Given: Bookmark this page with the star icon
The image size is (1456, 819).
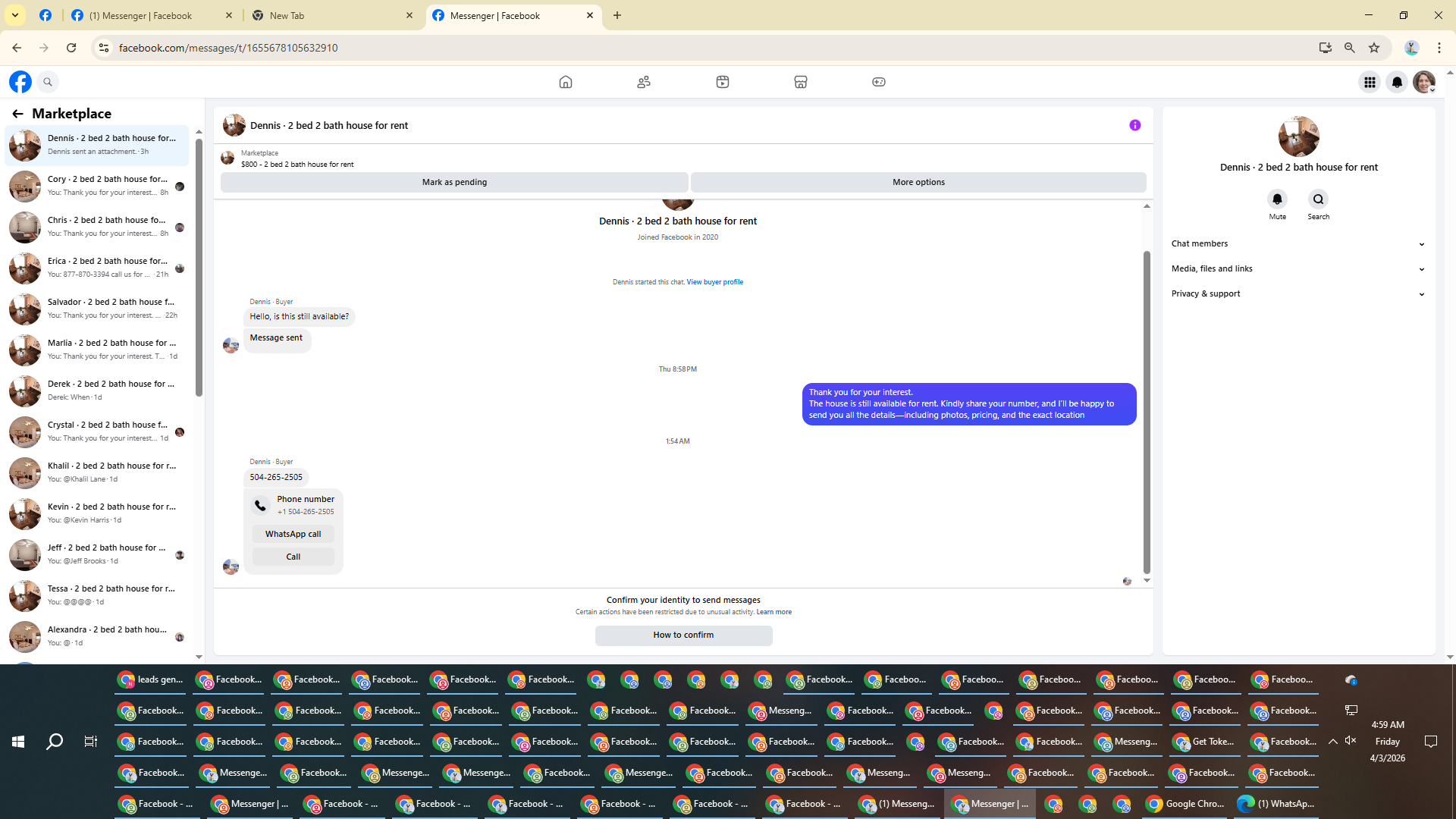Looking at the screenshot, I should 1373,48.
